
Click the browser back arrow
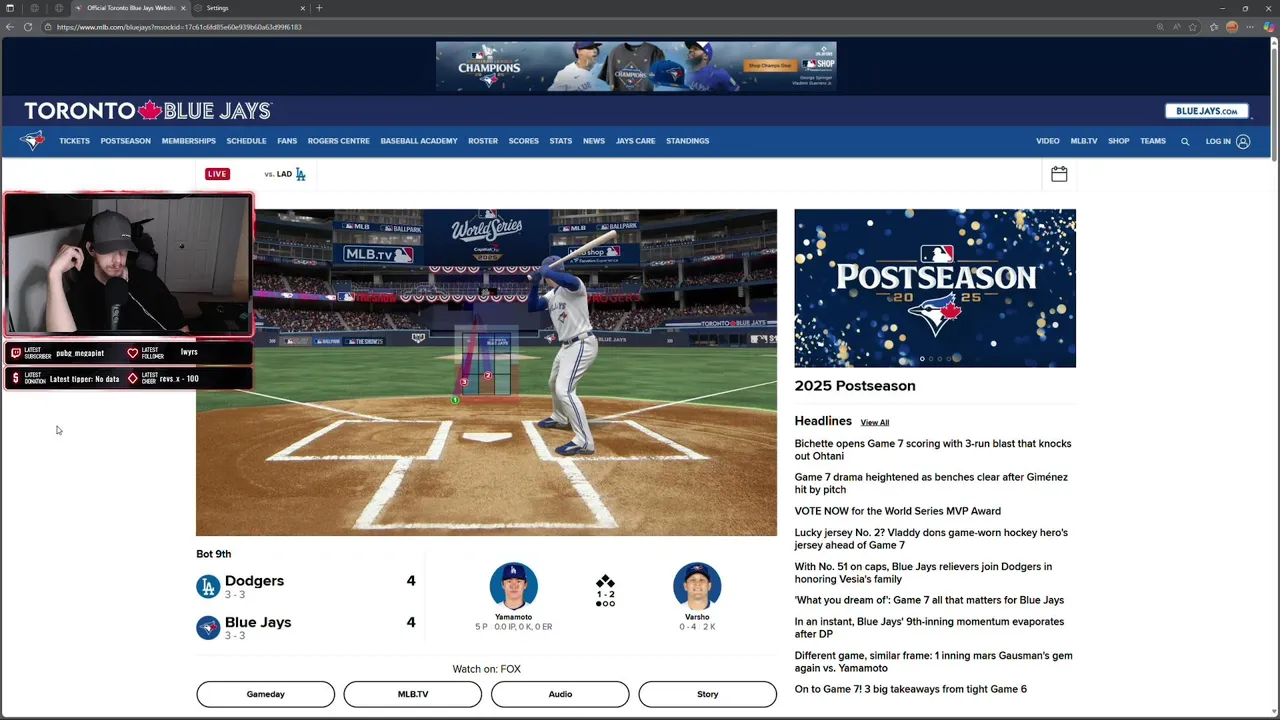10,27
